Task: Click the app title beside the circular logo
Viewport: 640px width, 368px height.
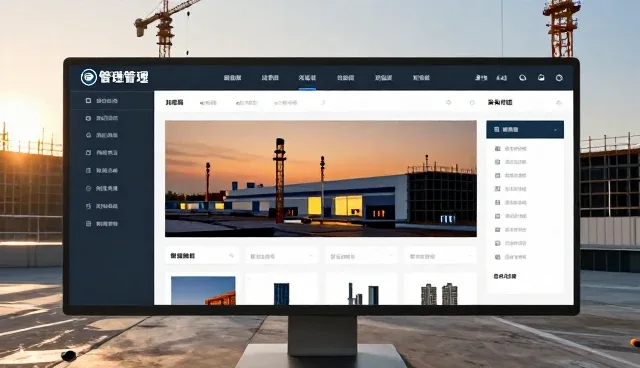Action: pyautogui.click(x=123, y=77)
